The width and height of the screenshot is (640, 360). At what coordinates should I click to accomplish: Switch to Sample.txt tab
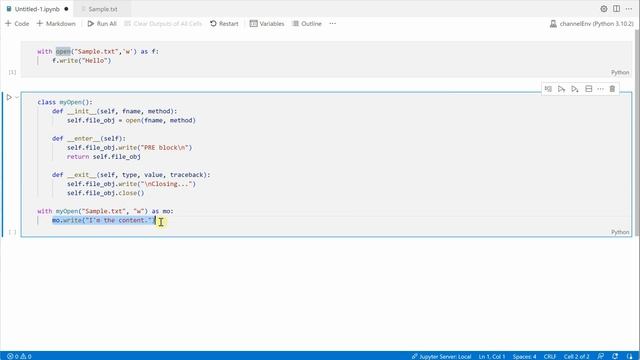103,9
